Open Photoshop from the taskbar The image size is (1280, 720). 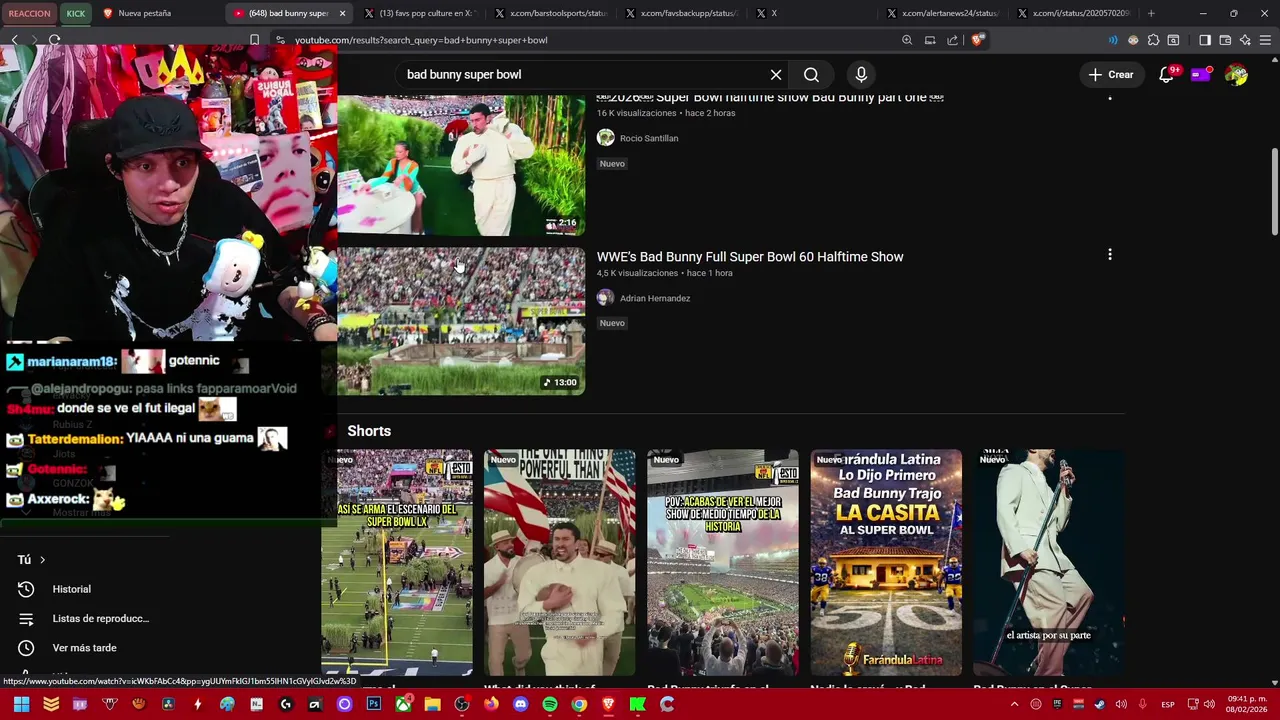pos(373,704)
